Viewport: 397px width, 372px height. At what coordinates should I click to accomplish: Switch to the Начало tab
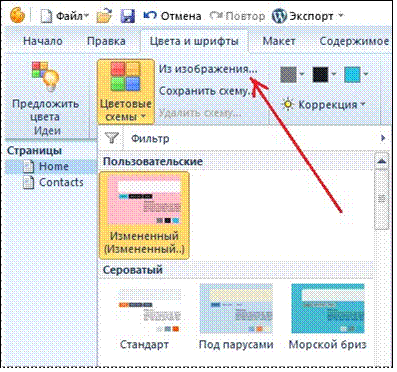click(x=43, y=41)
